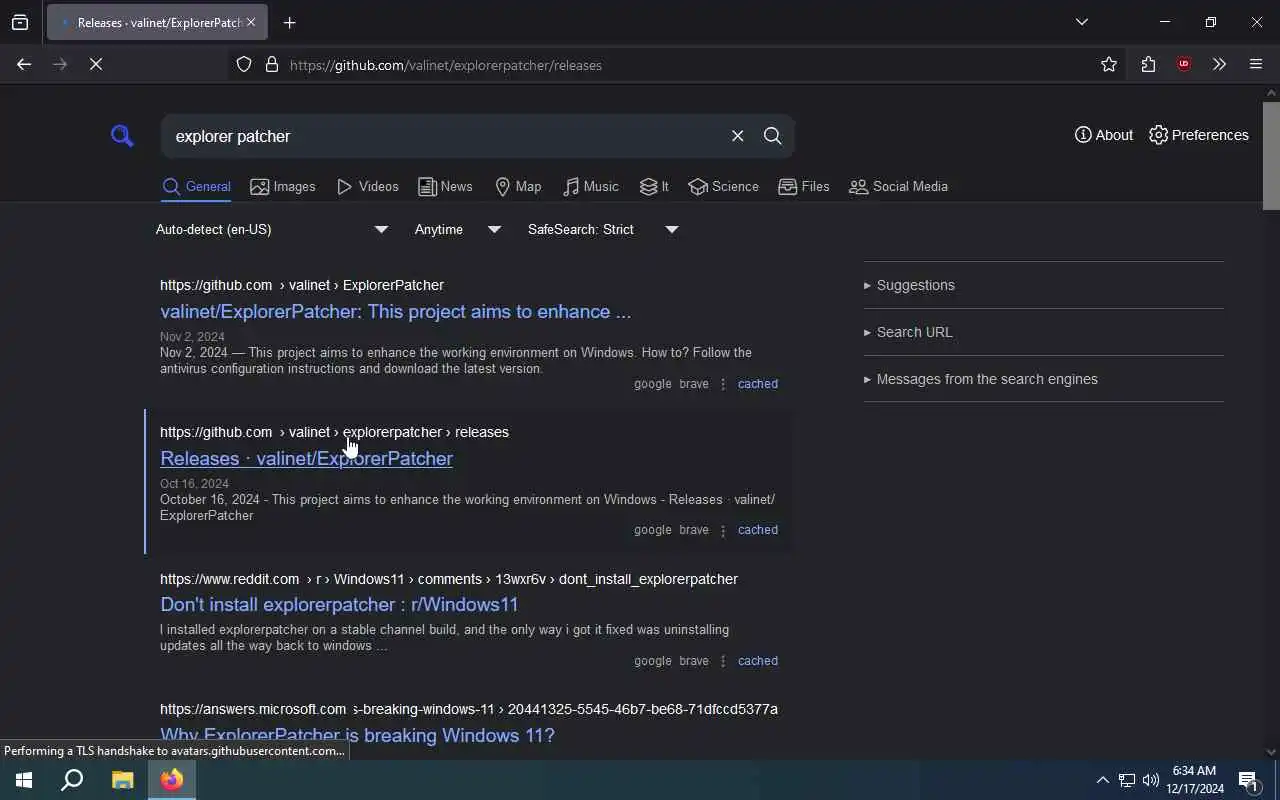This screenshot has width=1280, height=800.
Task: Open the Anytime time range dropdown
Action: click(458, 230)
